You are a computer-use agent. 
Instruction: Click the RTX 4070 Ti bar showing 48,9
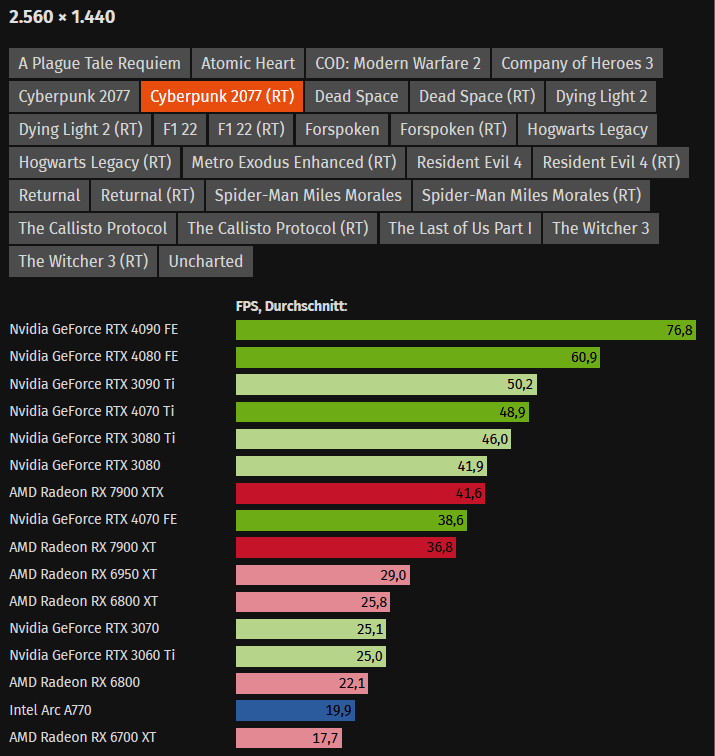pos(382,411)
